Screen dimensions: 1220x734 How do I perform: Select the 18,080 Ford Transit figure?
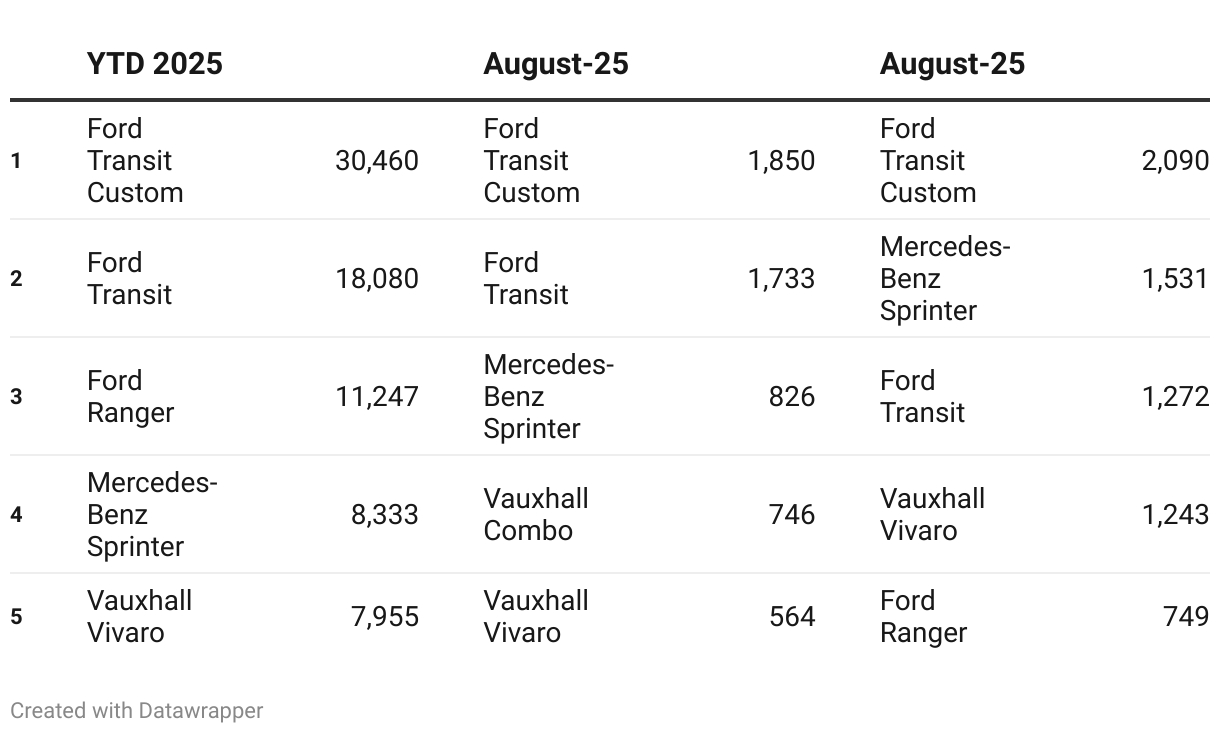[x=377, y=279]
